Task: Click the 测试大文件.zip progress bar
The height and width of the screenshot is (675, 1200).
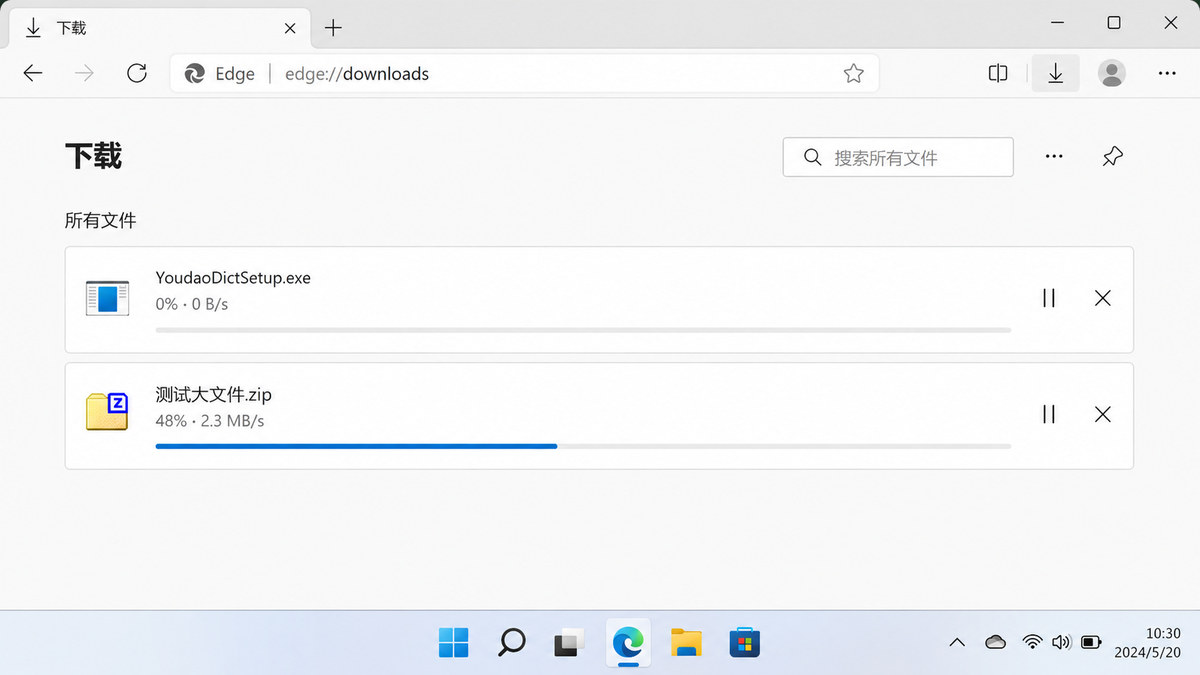Action: pyautogui.click(x=583, y=446)
